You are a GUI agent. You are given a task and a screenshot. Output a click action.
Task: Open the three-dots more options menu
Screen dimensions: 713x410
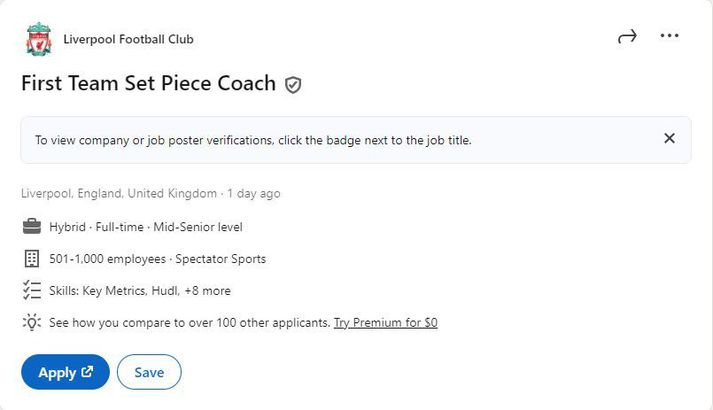[669, 35]
